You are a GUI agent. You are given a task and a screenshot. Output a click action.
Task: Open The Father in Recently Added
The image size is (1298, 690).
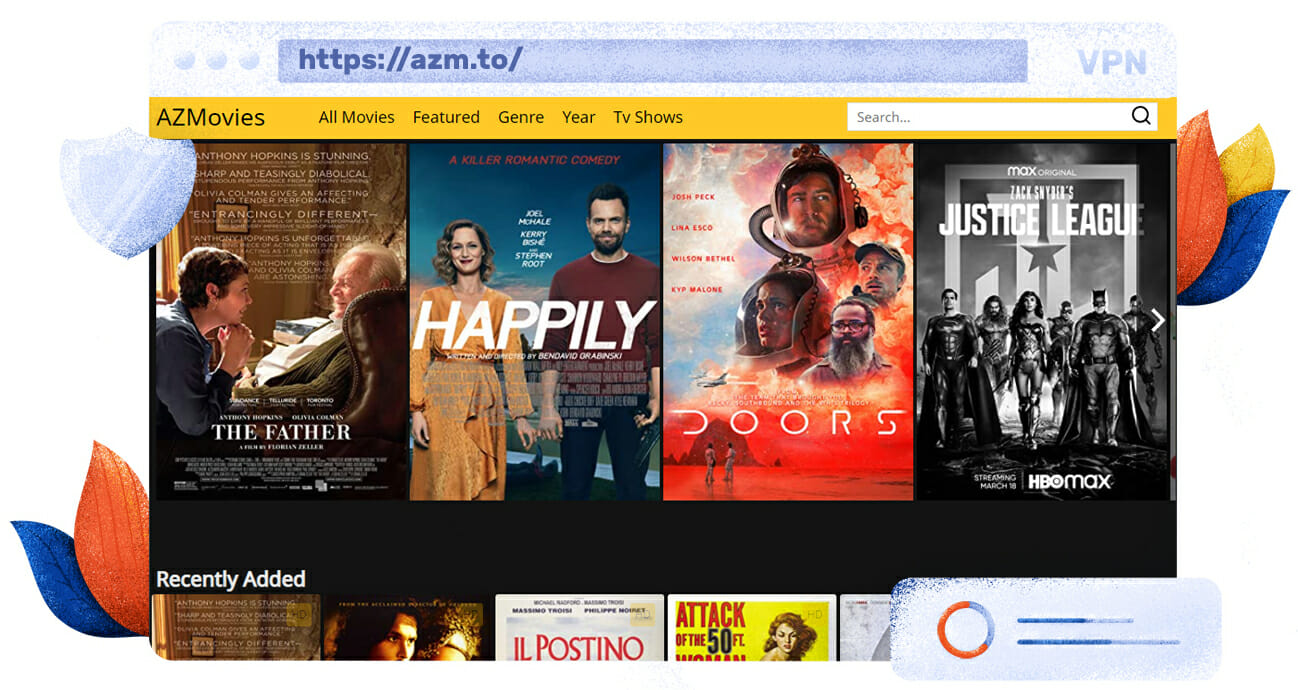point(236,628)
